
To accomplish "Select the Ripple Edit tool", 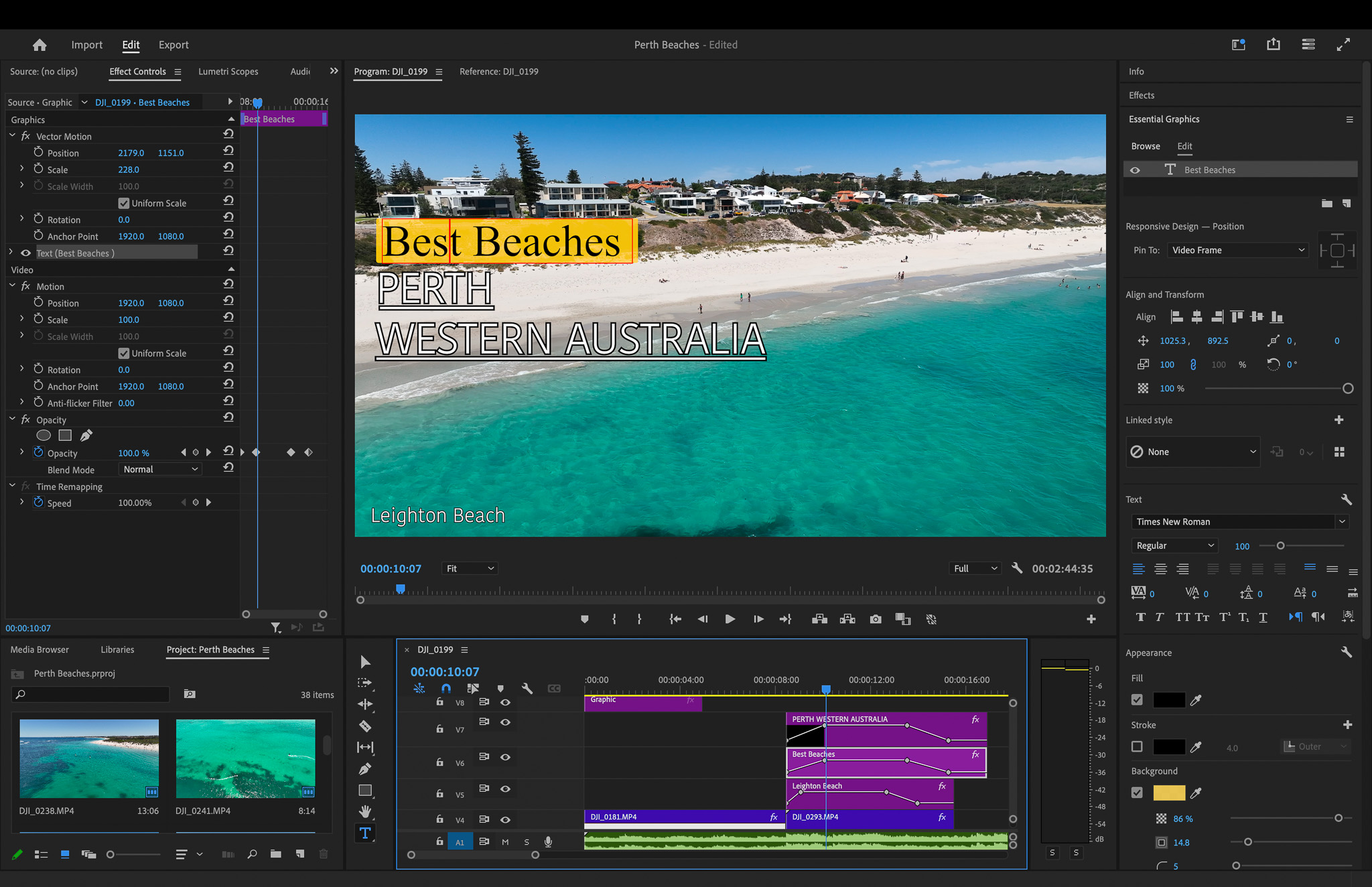I will pyautogui.click(x=365, y=704).
